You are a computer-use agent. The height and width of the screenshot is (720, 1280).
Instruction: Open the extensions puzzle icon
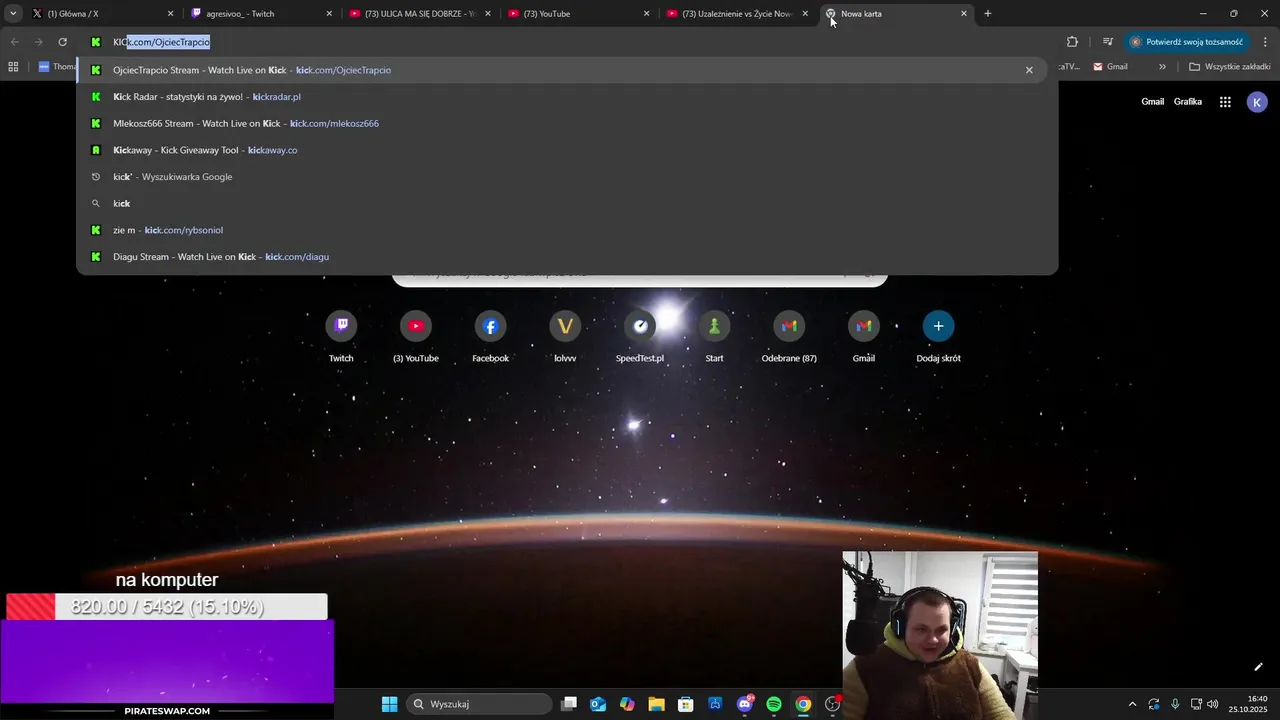pyautogui.click(x=1072, y=42)
